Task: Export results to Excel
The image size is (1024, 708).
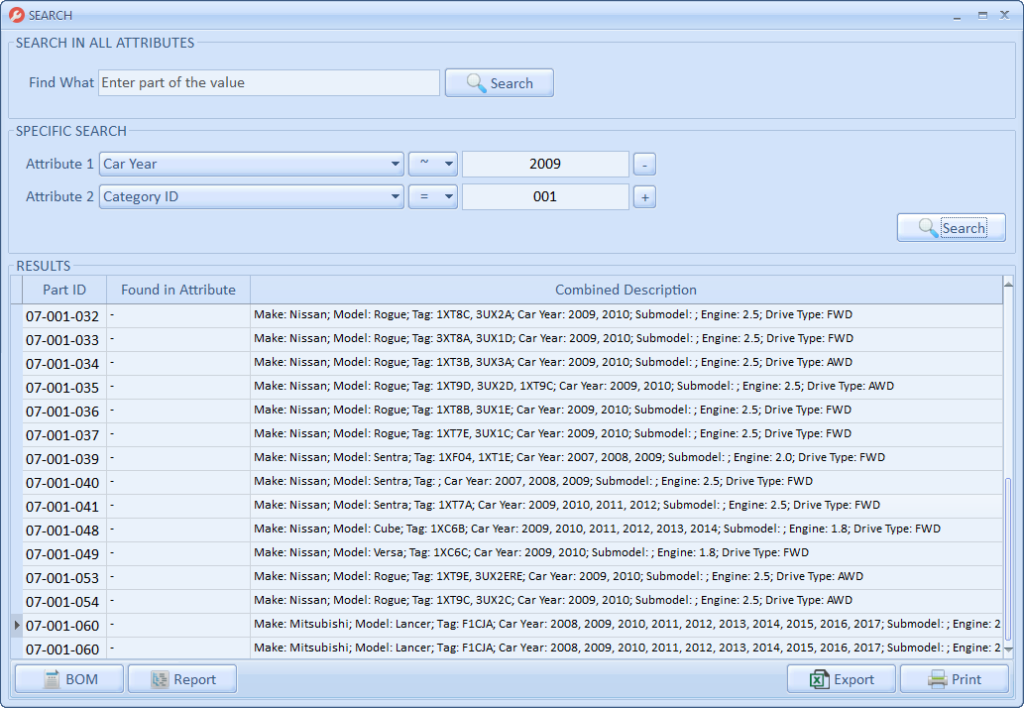Action: point(841,680)
